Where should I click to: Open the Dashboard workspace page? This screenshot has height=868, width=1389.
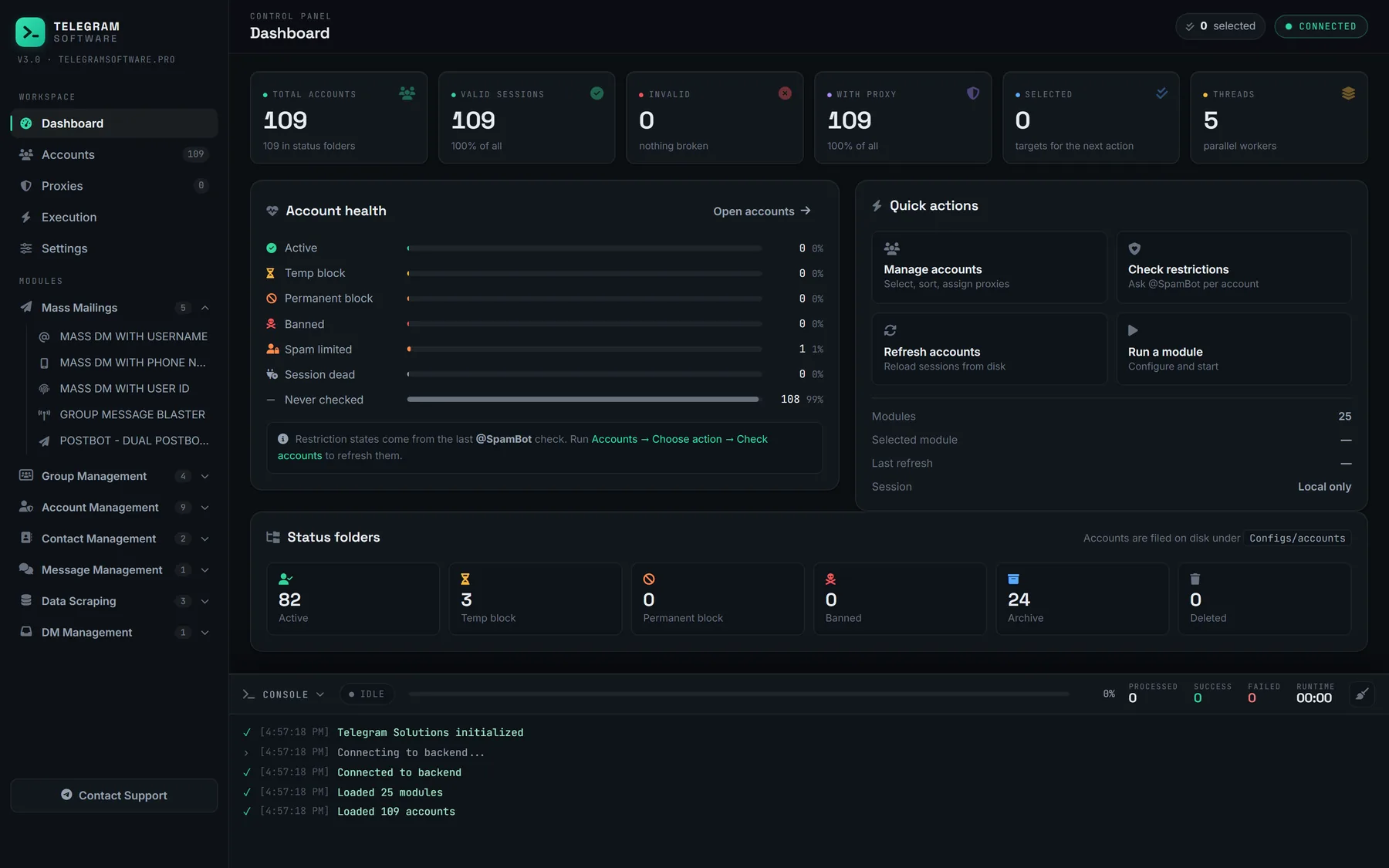[x=114, y=123]
